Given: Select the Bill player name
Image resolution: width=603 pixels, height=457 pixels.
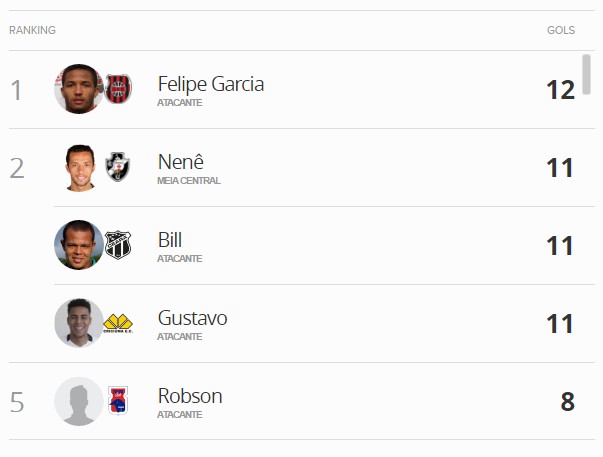Looking at the screenshot, I should [170, 240].
